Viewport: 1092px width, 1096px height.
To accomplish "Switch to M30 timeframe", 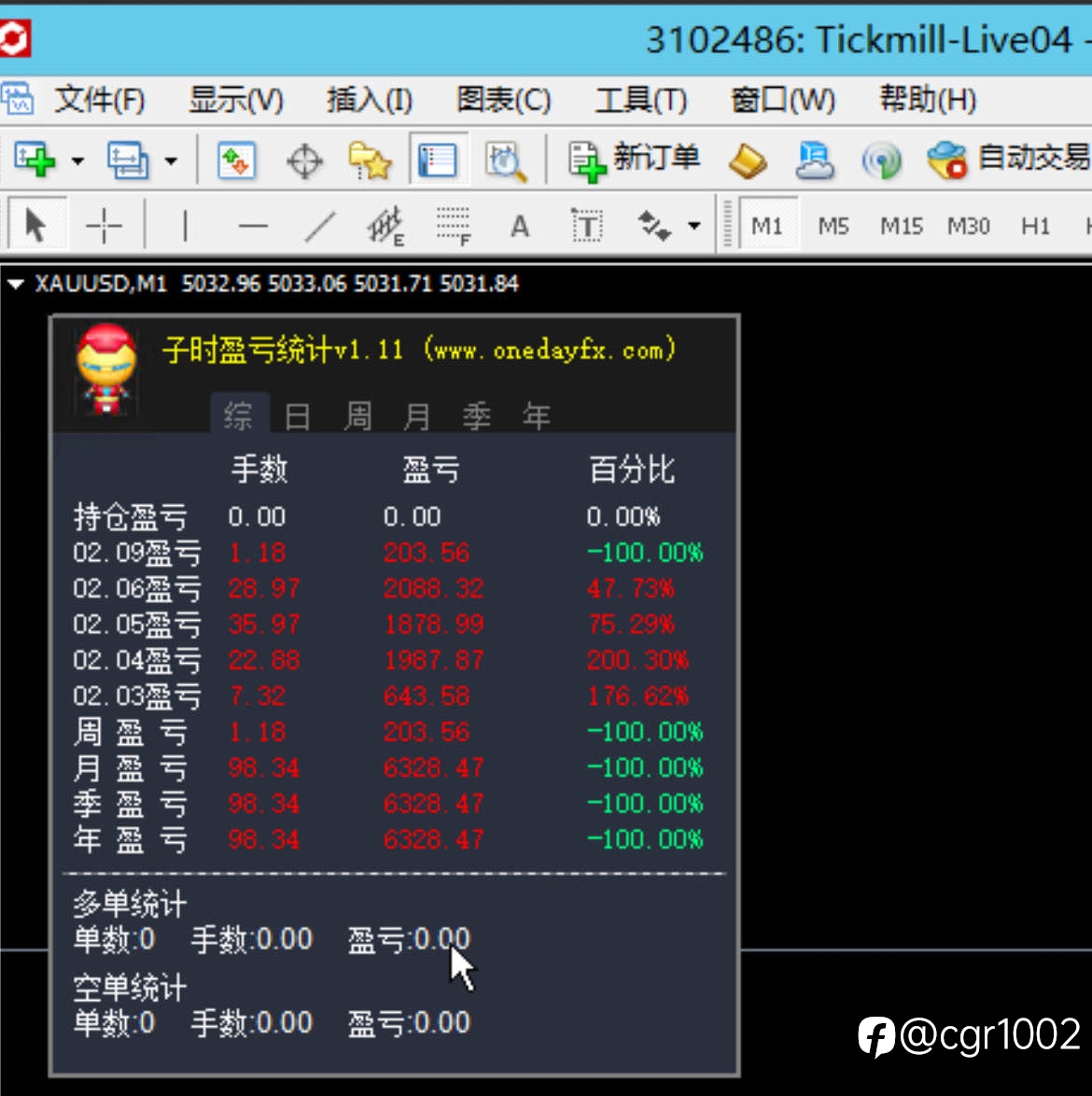I will pos(969,227).
